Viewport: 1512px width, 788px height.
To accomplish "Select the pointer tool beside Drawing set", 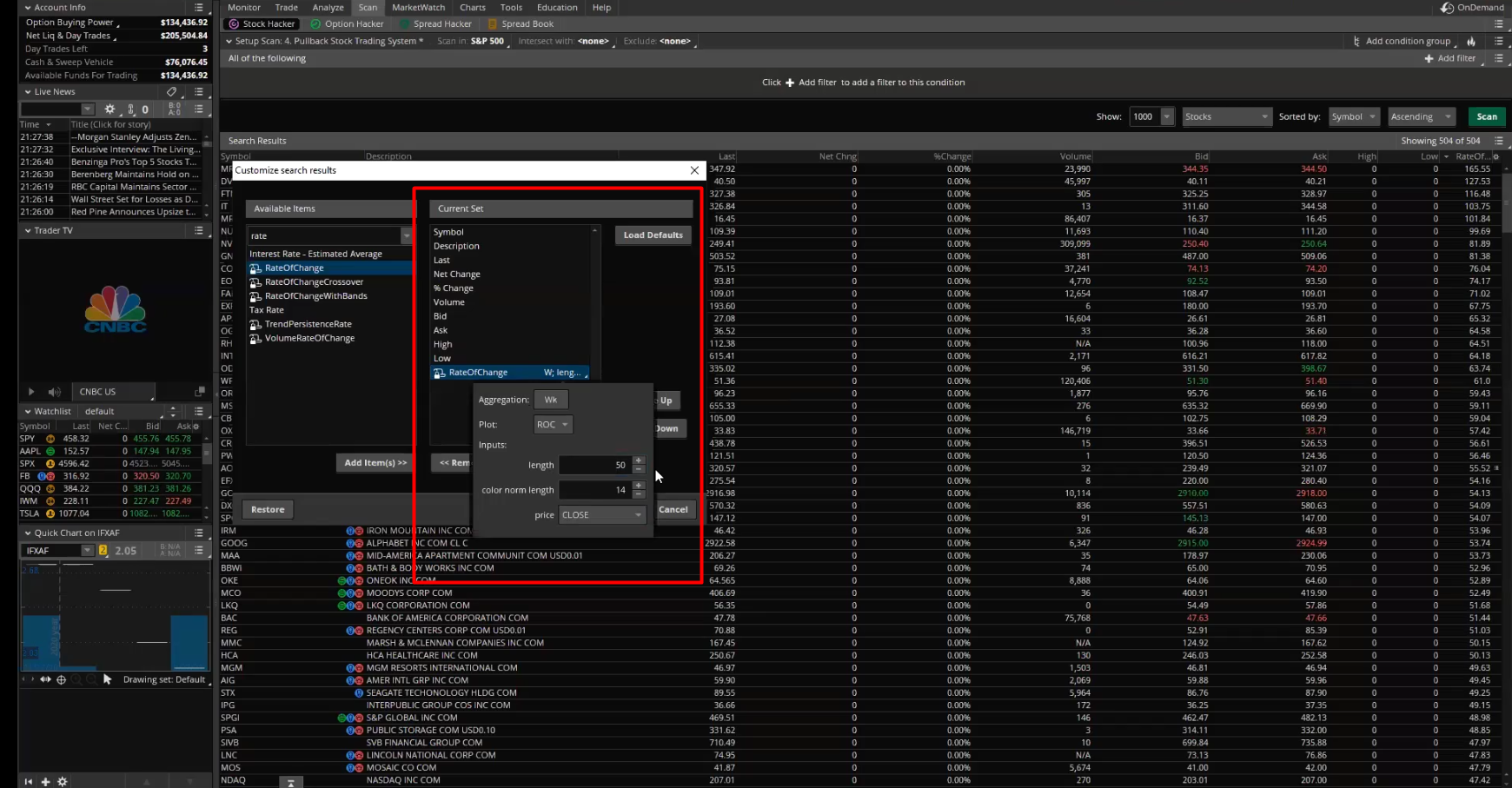I will [x=108, y=679].
